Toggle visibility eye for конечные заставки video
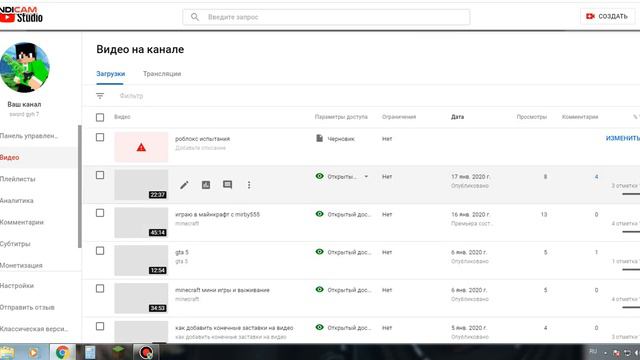Screen dimensions: 640x360 click(x=320, y=327)
